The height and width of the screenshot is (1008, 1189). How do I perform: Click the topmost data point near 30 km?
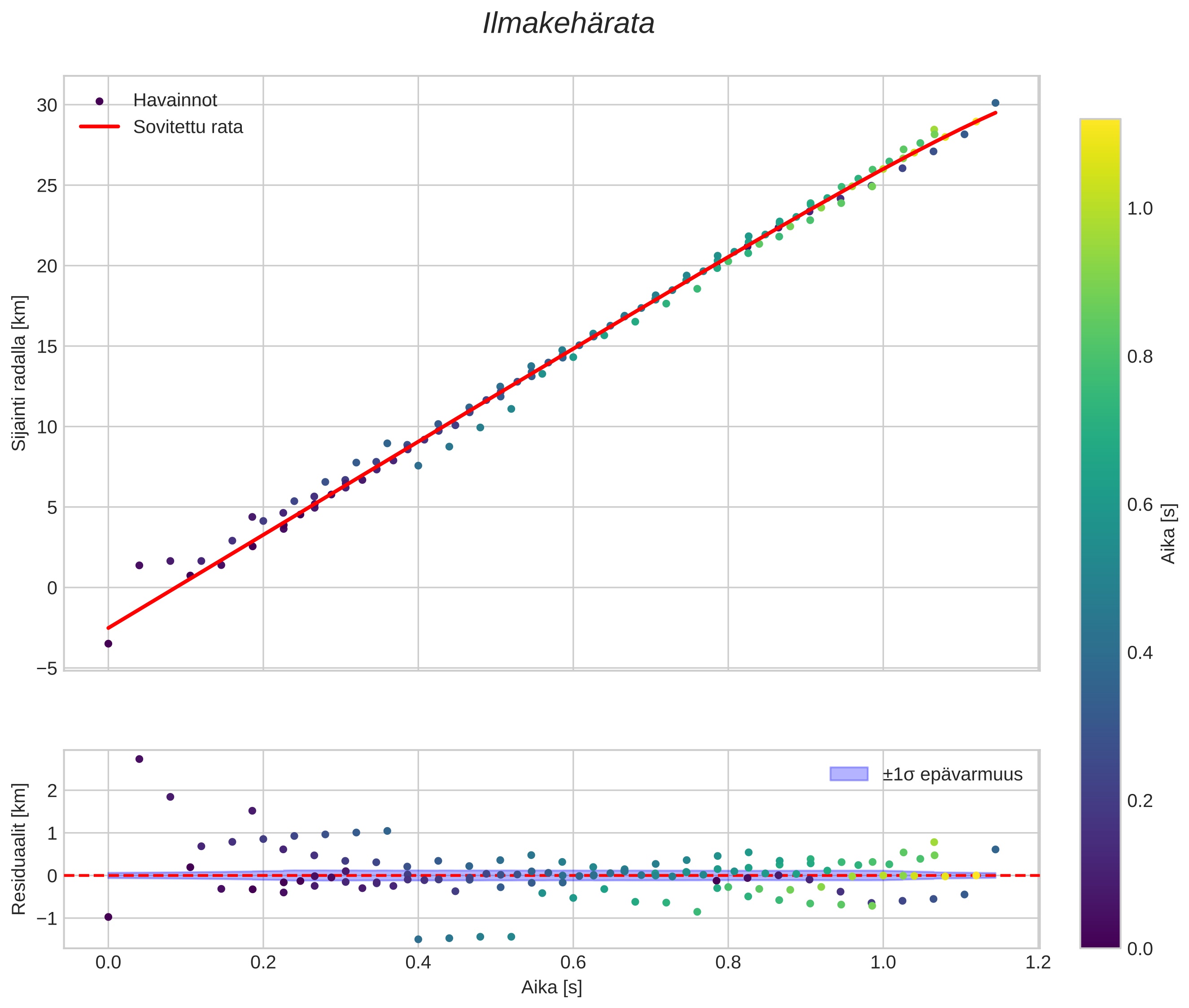tap(995, 103)
